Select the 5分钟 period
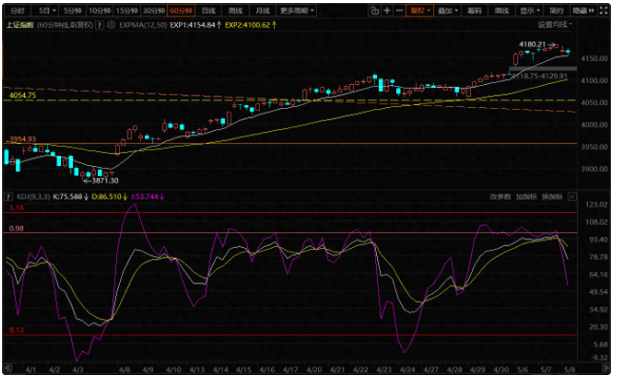 coord(73,11)
